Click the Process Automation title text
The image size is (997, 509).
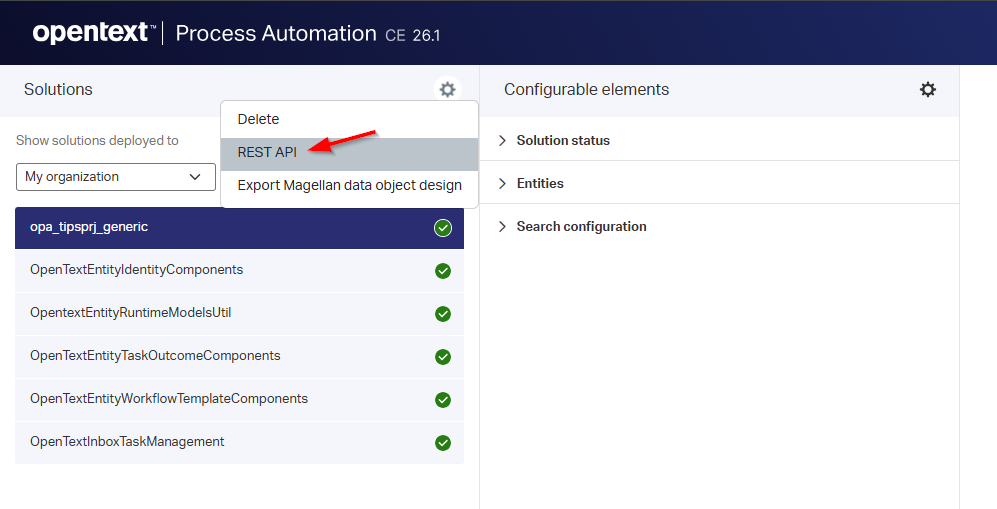(276, 33)
